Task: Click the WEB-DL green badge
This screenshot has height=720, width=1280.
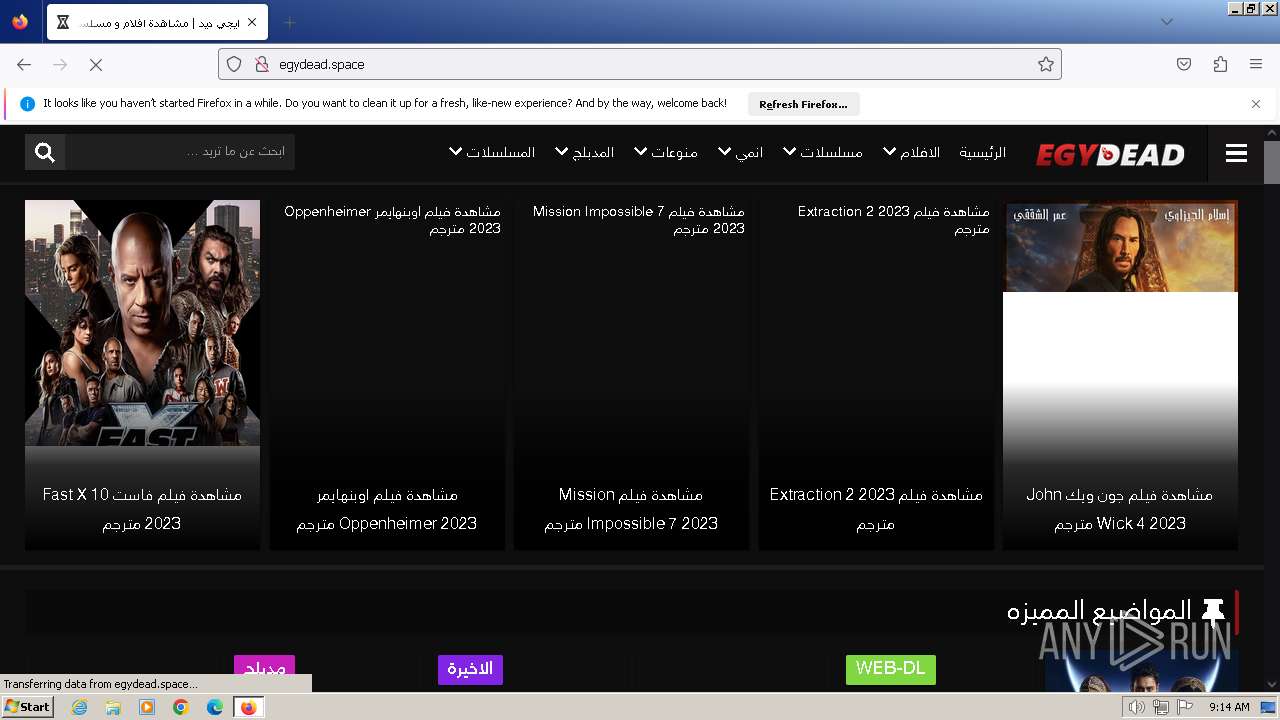Action: tap(890, 669)
